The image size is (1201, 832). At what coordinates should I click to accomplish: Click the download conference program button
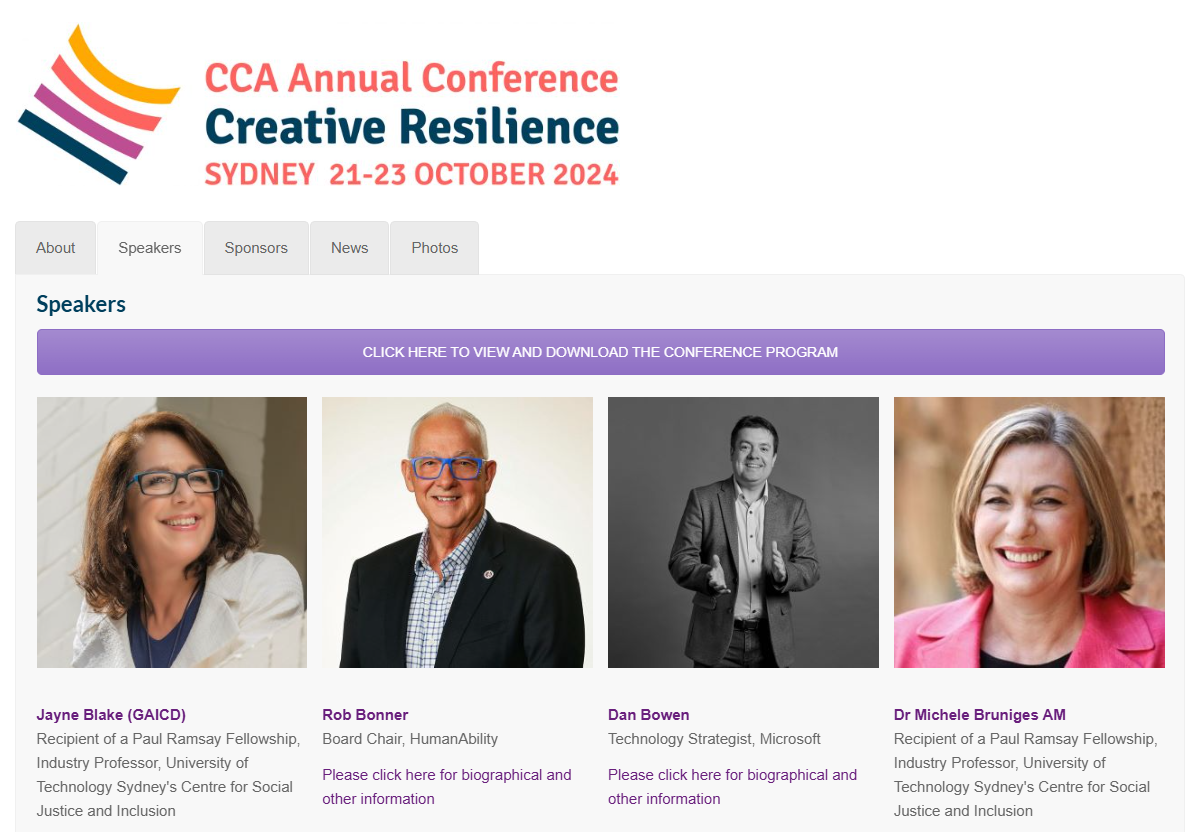click(x=600, y=352)
